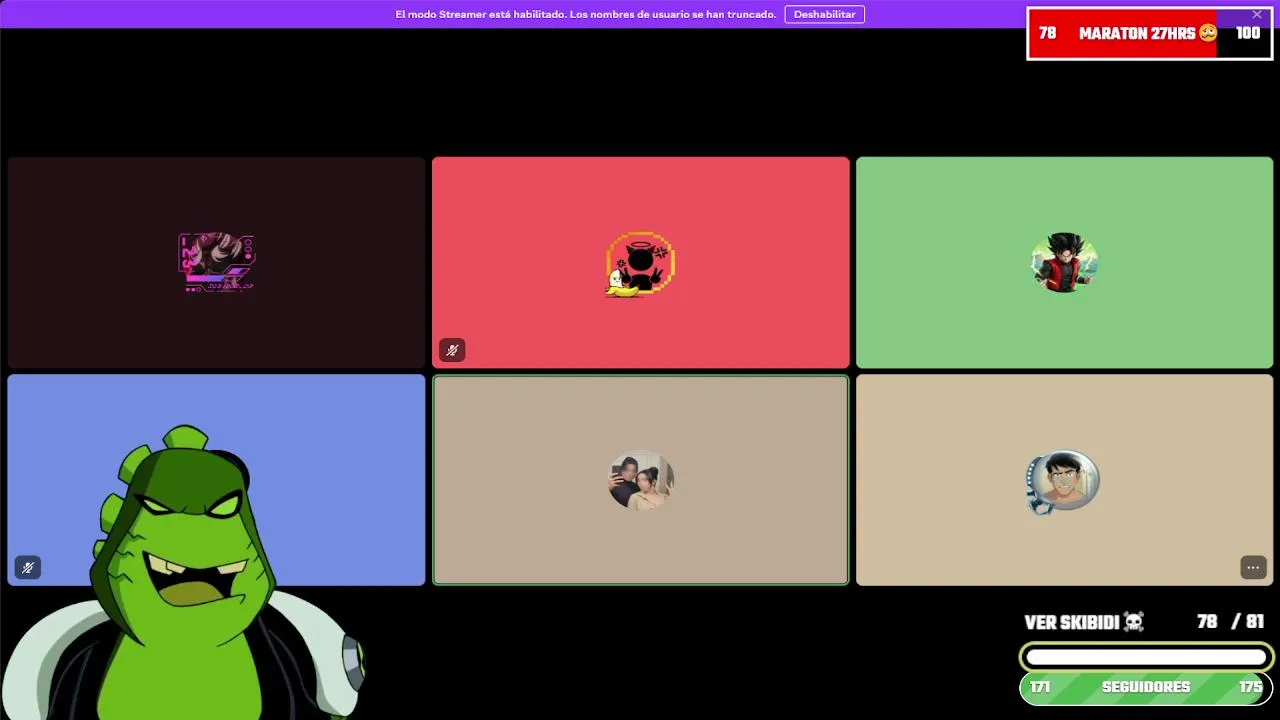
Task: Open the three-dots menu on bottom-right tile
Action: (x=1253, y=567)
